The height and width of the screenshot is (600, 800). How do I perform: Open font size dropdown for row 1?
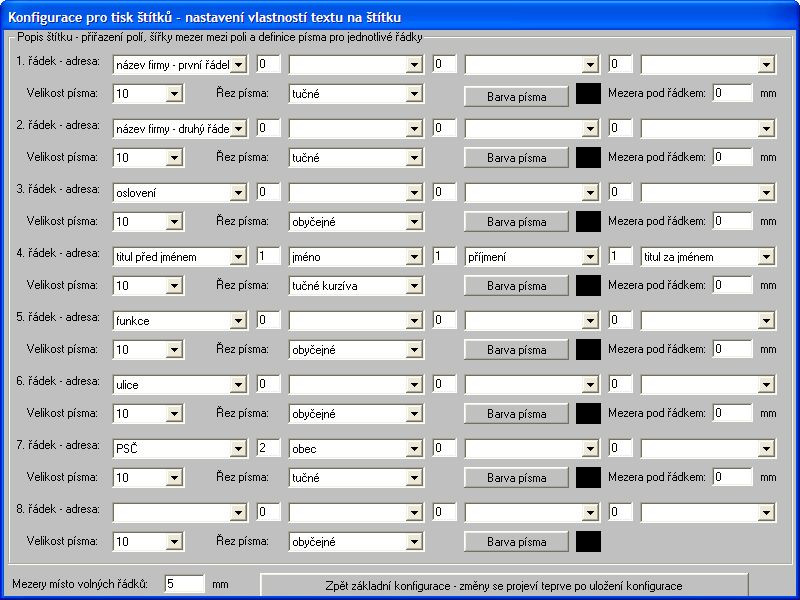[148, 94]
